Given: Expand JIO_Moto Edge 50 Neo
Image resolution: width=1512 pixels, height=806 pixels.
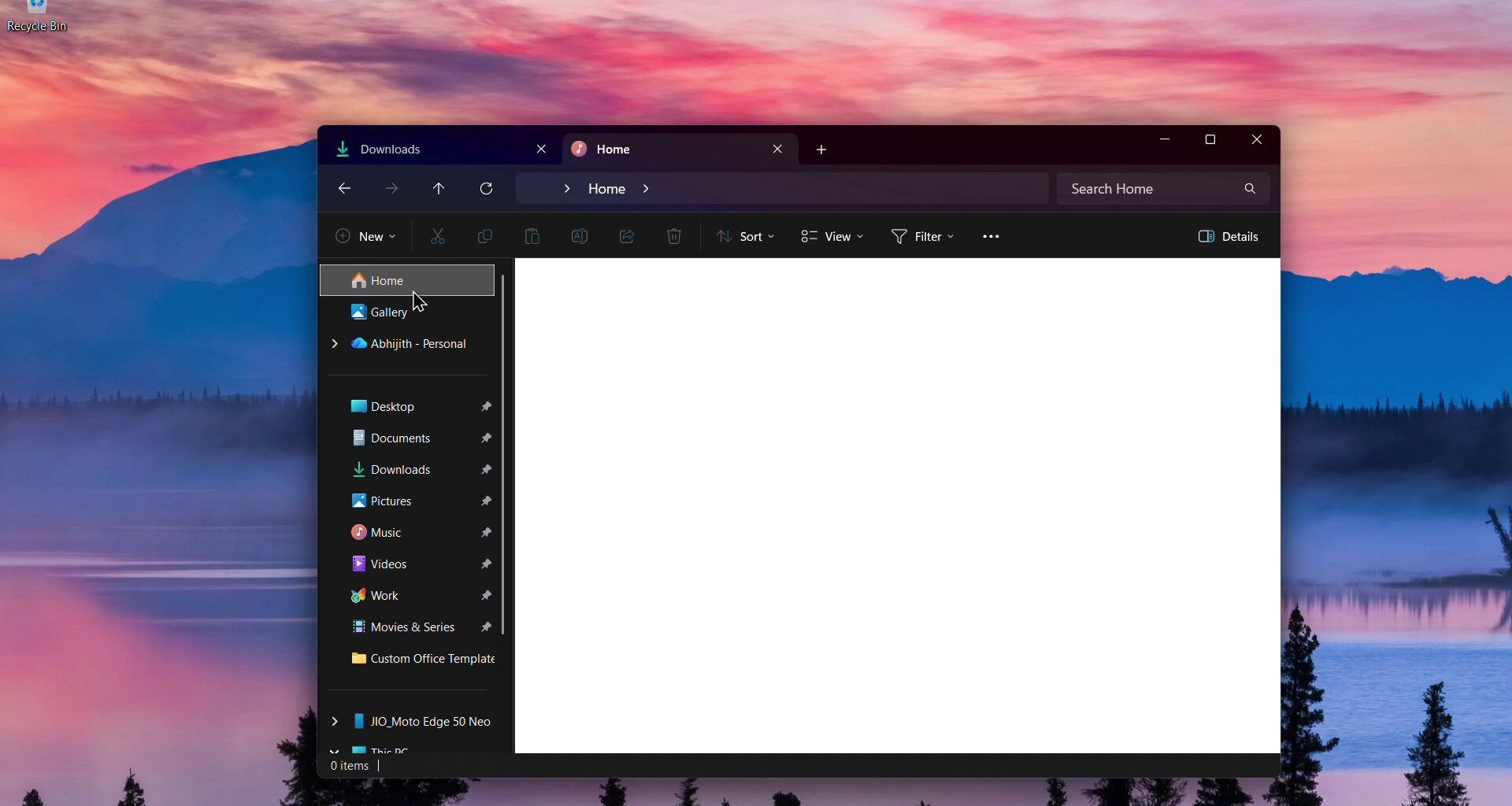Looking at the screenshot, I should [334, 721].
